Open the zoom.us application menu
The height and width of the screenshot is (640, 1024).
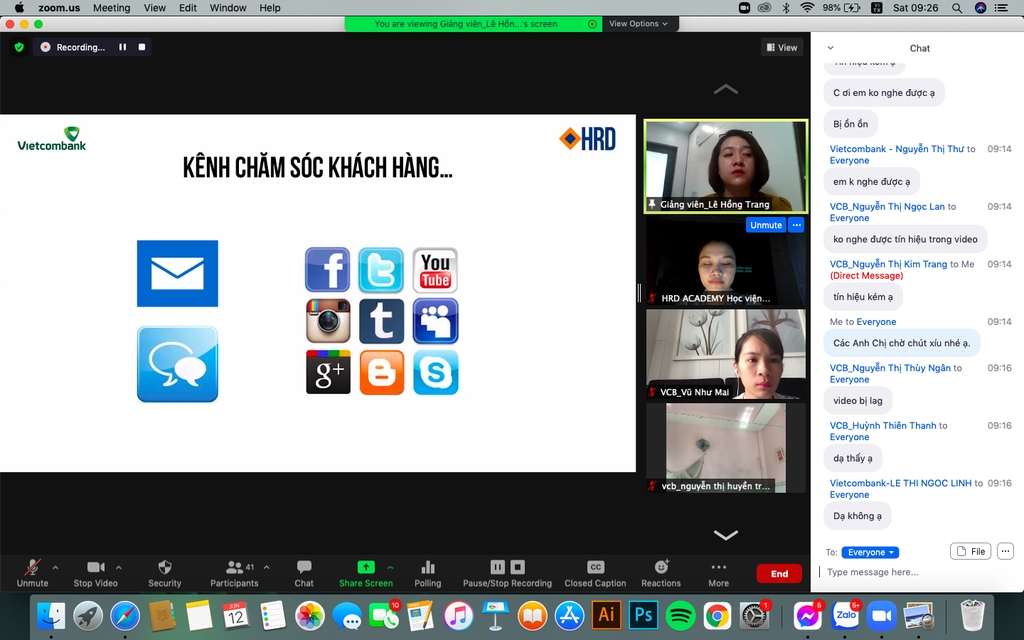click(x=59, y=8)
